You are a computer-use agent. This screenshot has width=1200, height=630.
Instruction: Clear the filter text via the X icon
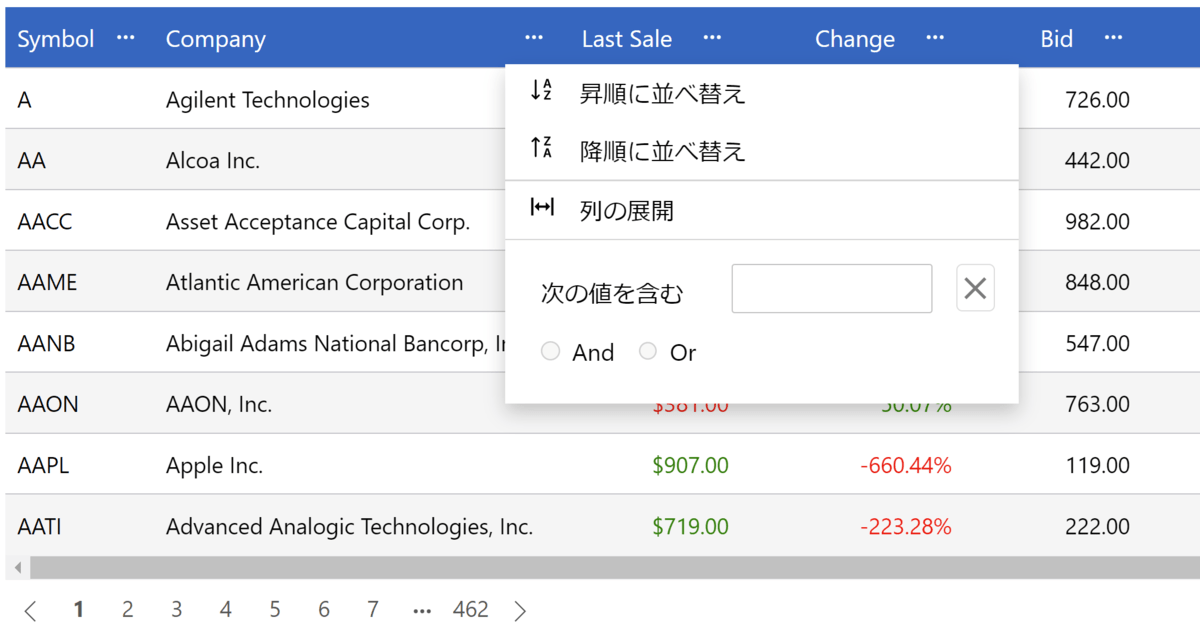tap(975, 288)
